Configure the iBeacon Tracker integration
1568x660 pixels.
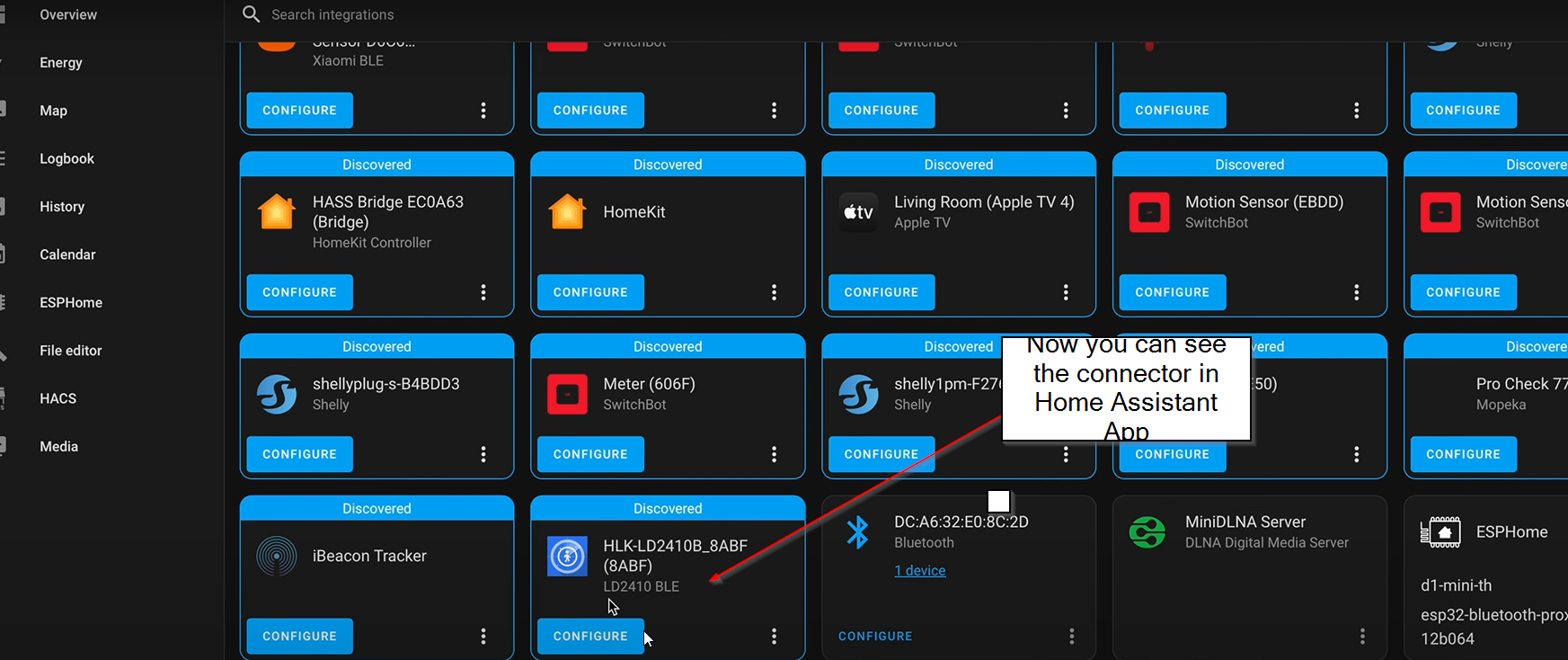(300, 636)
